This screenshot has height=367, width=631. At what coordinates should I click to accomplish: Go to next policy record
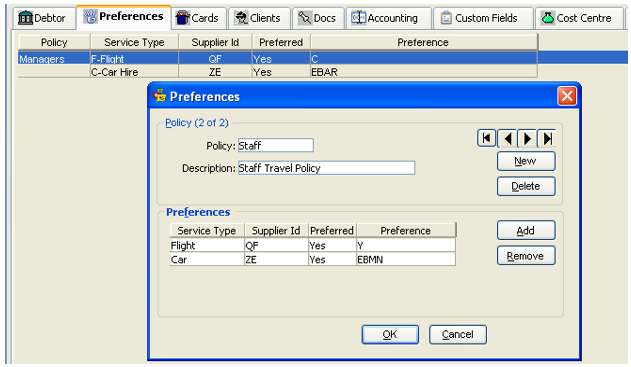[x=527, y=138]
